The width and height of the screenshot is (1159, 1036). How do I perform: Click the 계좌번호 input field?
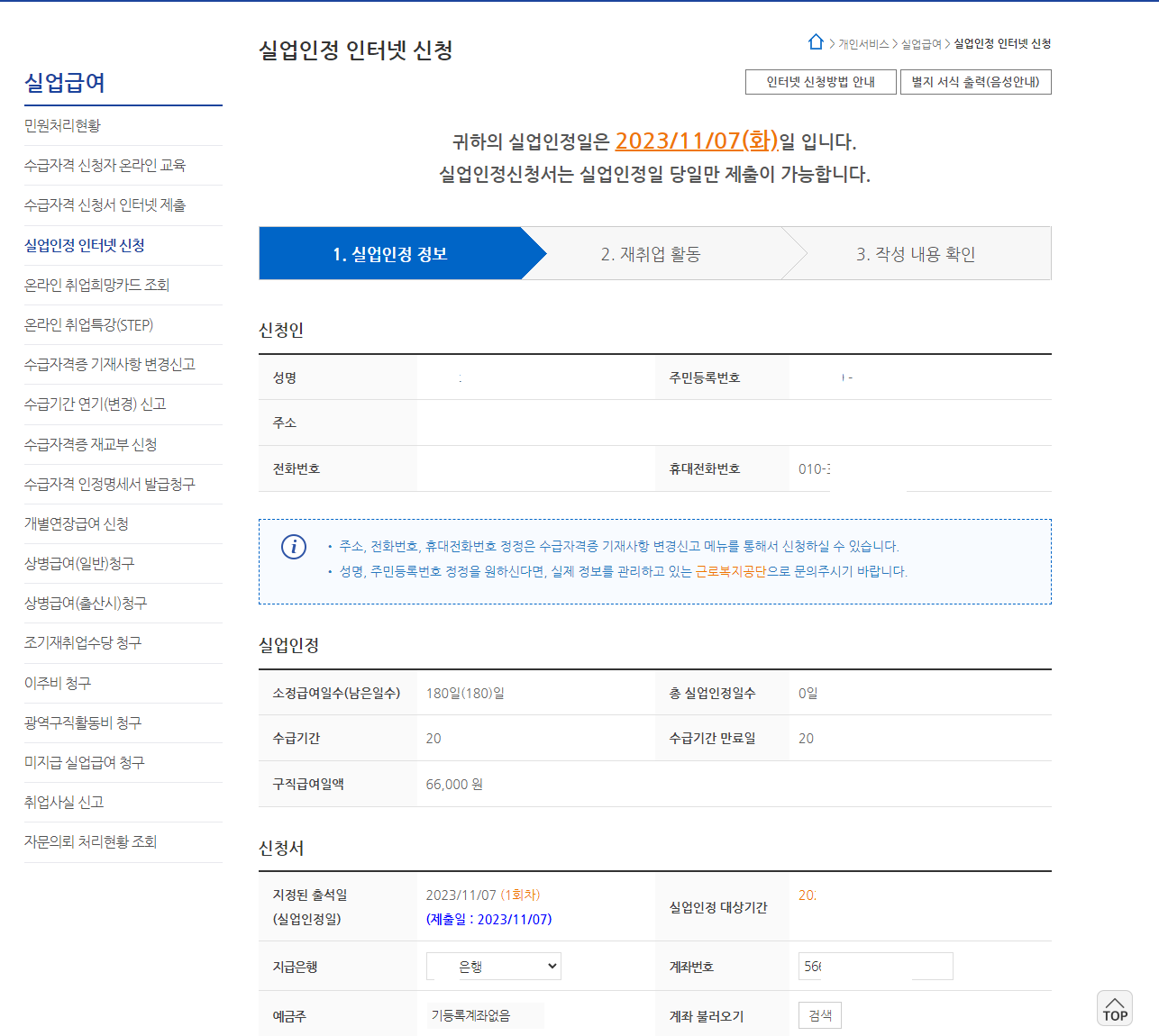pos(875,967)
